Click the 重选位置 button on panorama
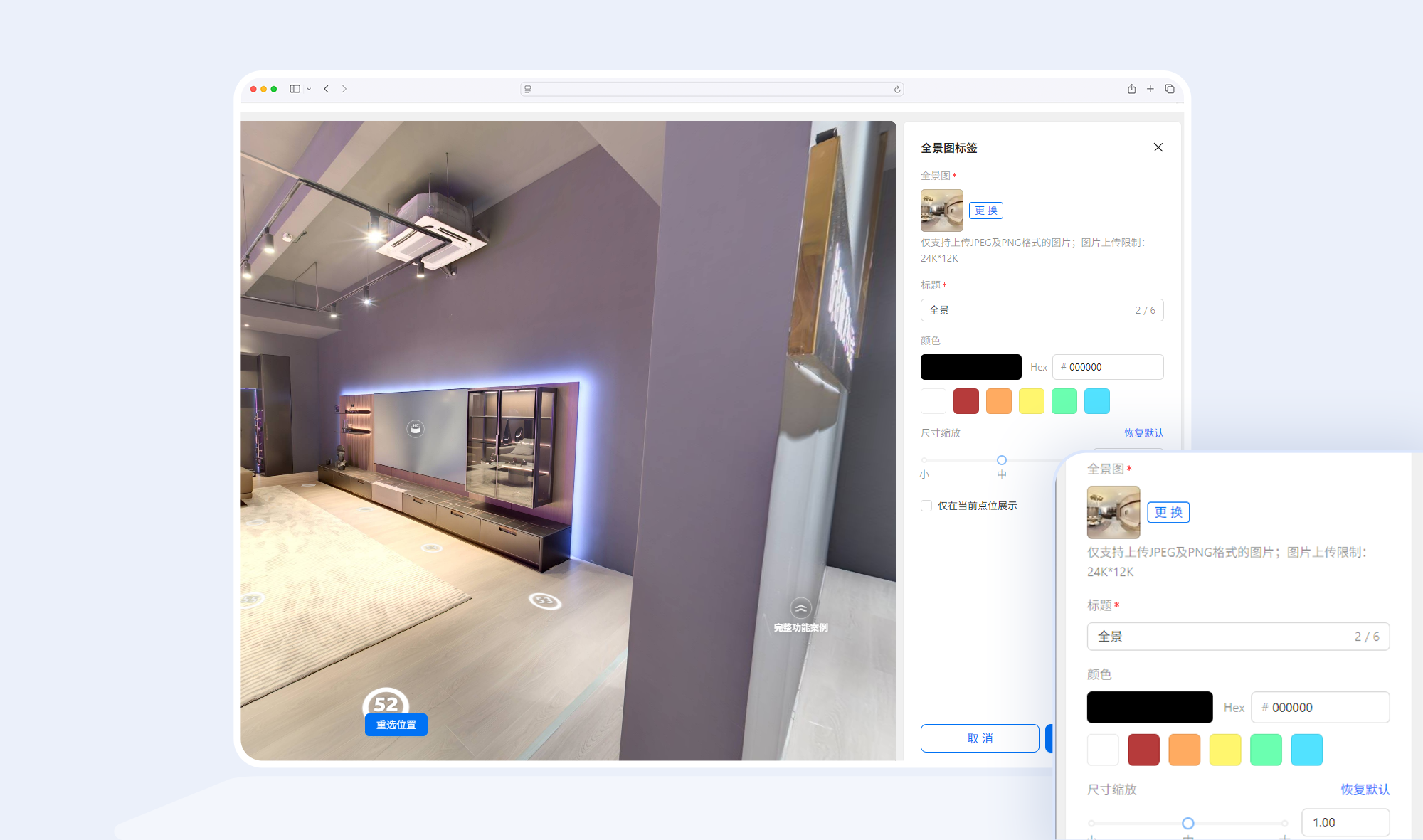The height and width of the screenshot is (840, 1423). pos(396,725)
